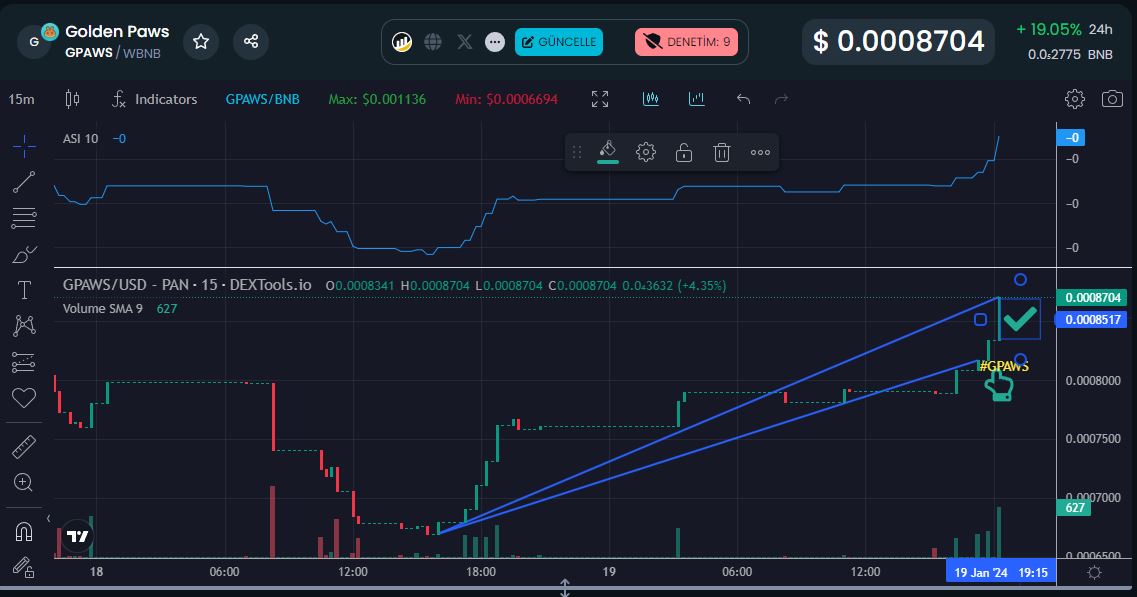1137x597 pixels.
Task: Click the $ 0.0008704 price display
Action: 898,41
